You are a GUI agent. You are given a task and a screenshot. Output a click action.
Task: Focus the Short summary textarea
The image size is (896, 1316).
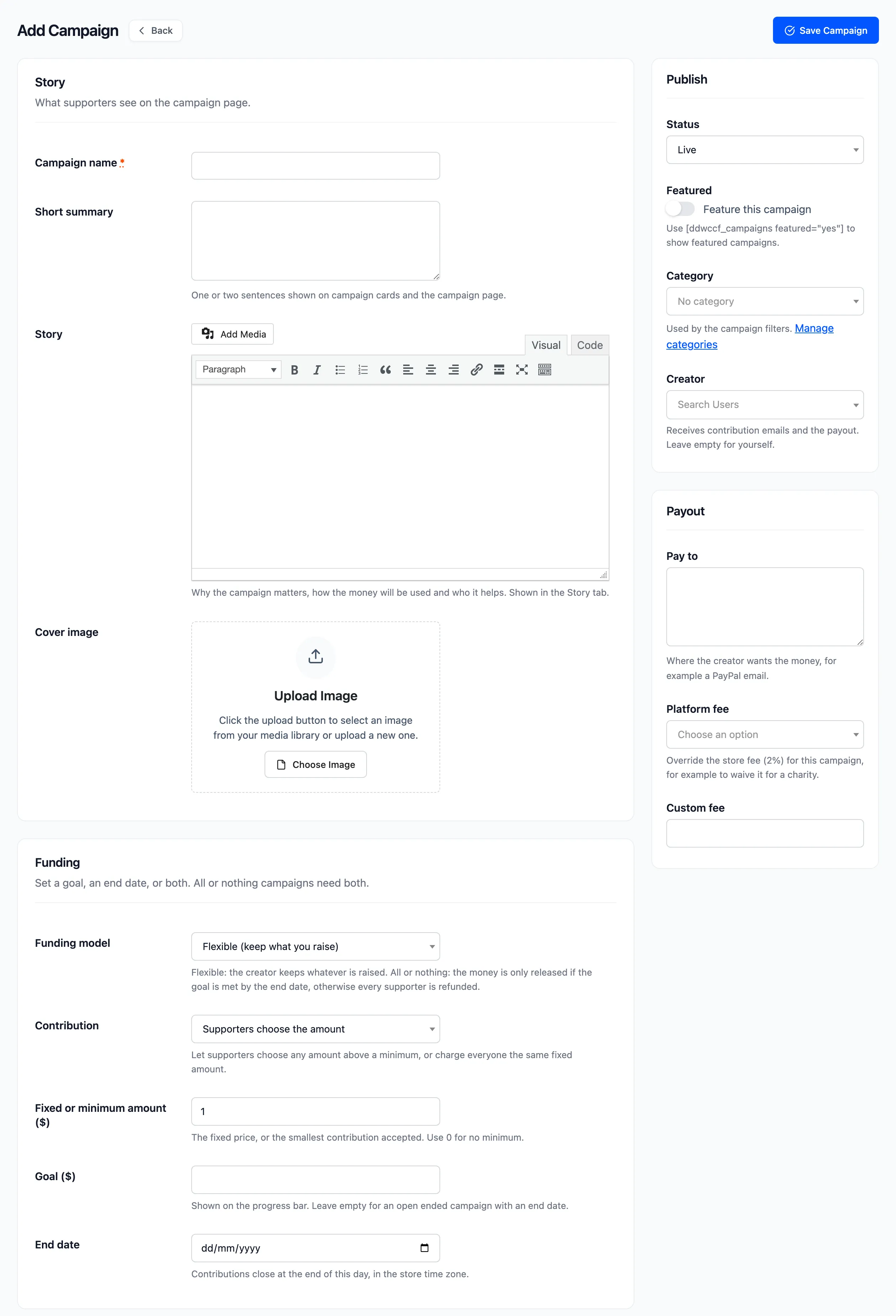click(x=315, y=241)
